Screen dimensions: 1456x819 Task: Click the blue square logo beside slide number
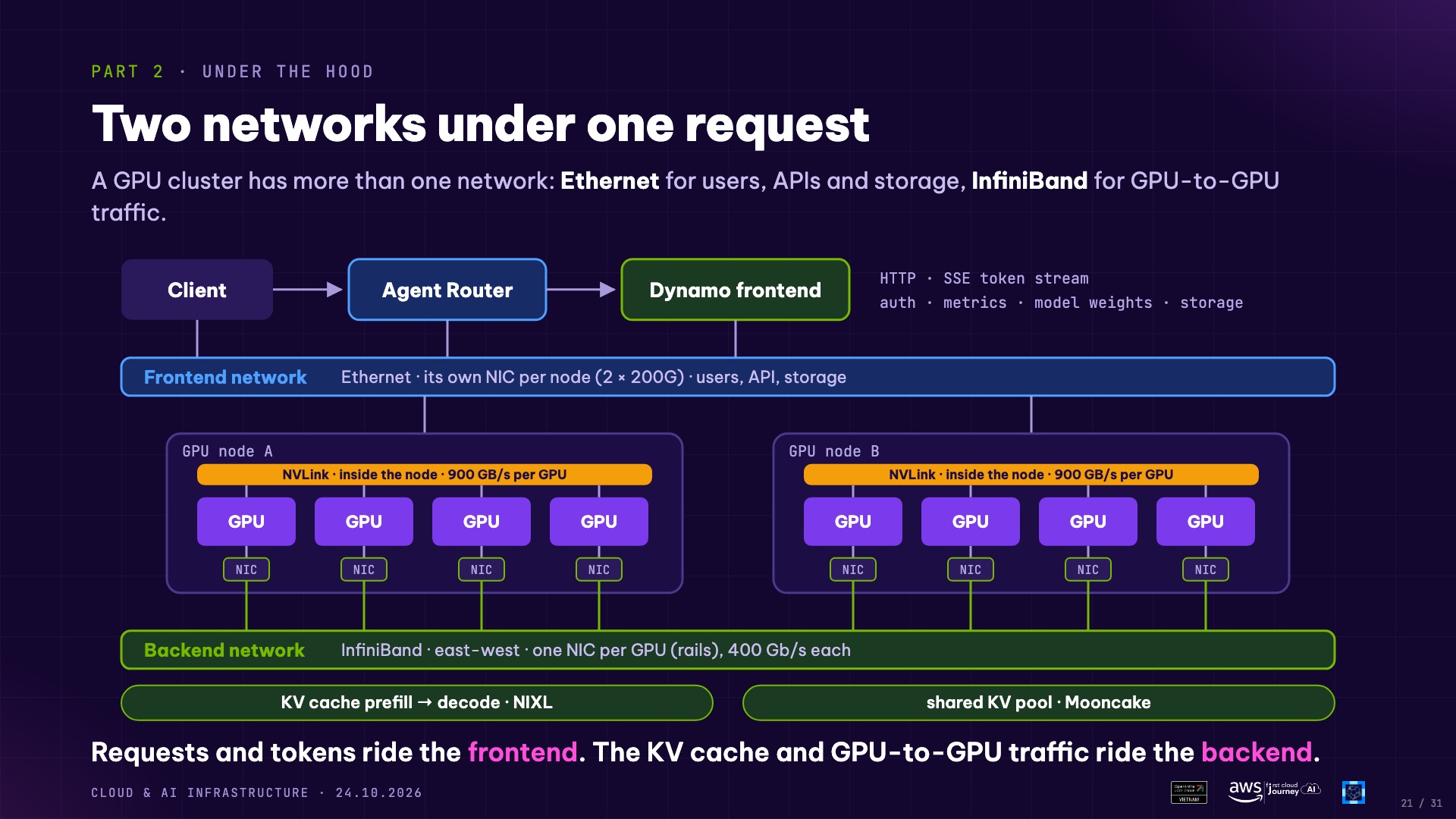[x=1353, y=792]
